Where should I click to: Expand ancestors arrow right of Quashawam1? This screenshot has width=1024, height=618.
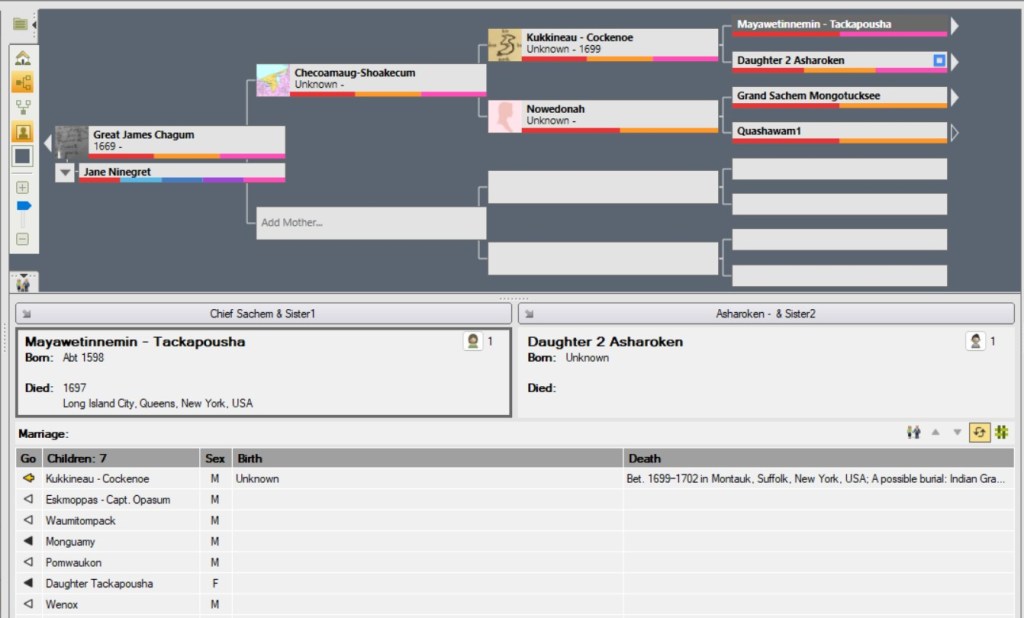[954, 133]
